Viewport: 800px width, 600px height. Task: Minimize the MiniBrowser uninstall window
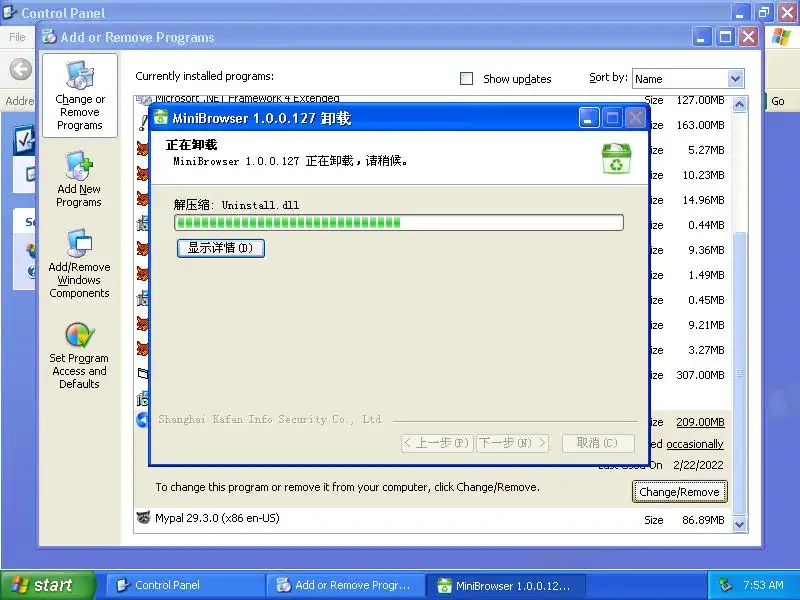coord(589,118)
